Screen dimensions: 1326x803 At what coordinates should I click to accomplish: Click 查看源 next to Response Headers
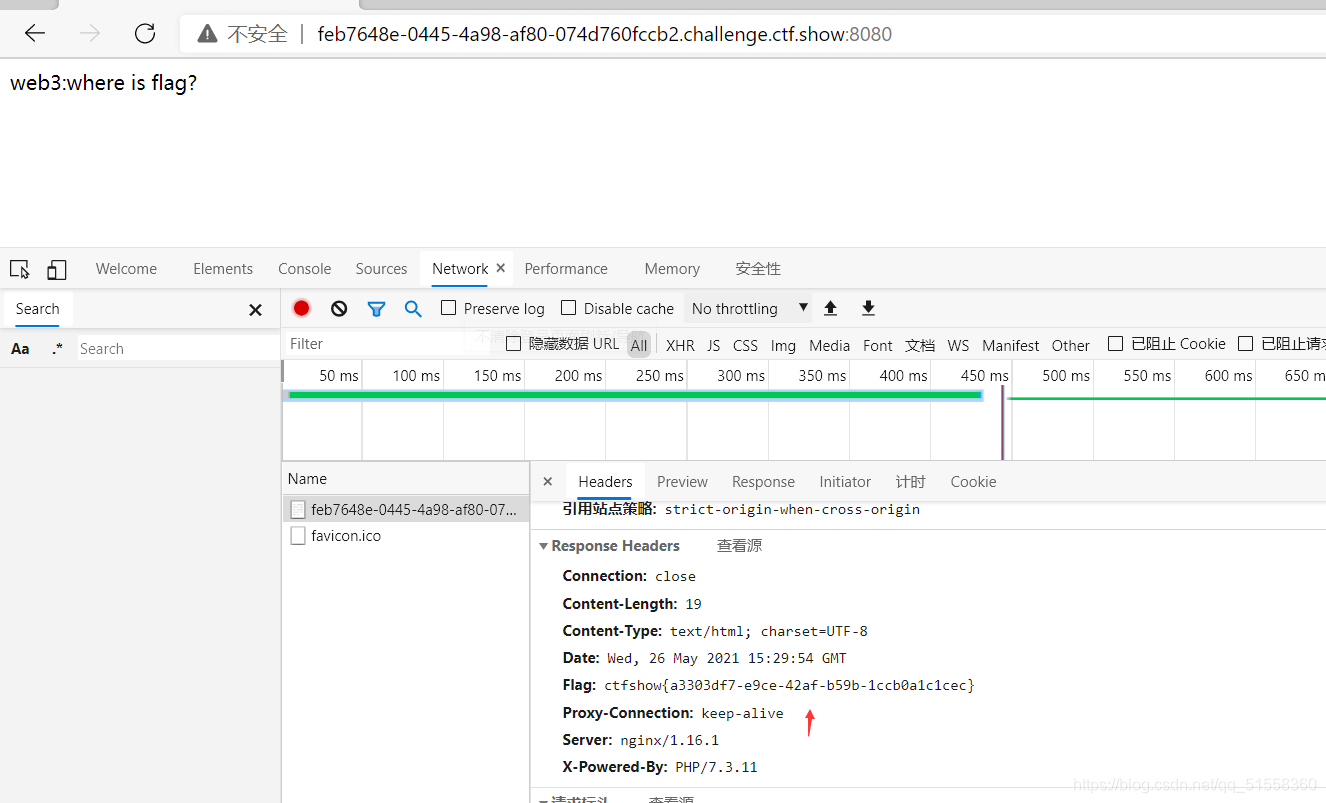(739, 546)
